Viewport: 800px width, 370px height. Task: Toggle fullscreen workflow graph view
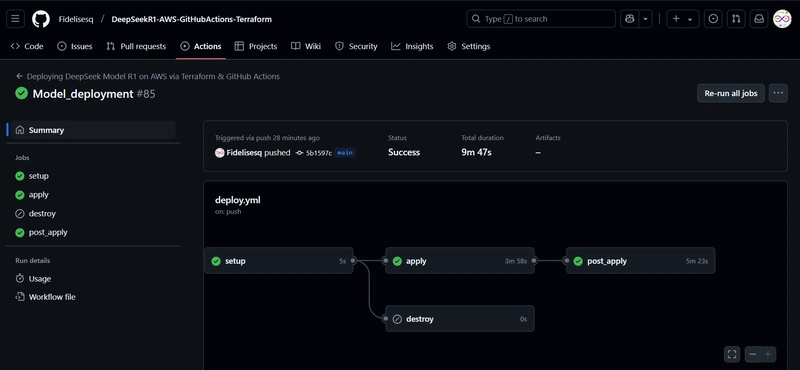click(732, 354)
